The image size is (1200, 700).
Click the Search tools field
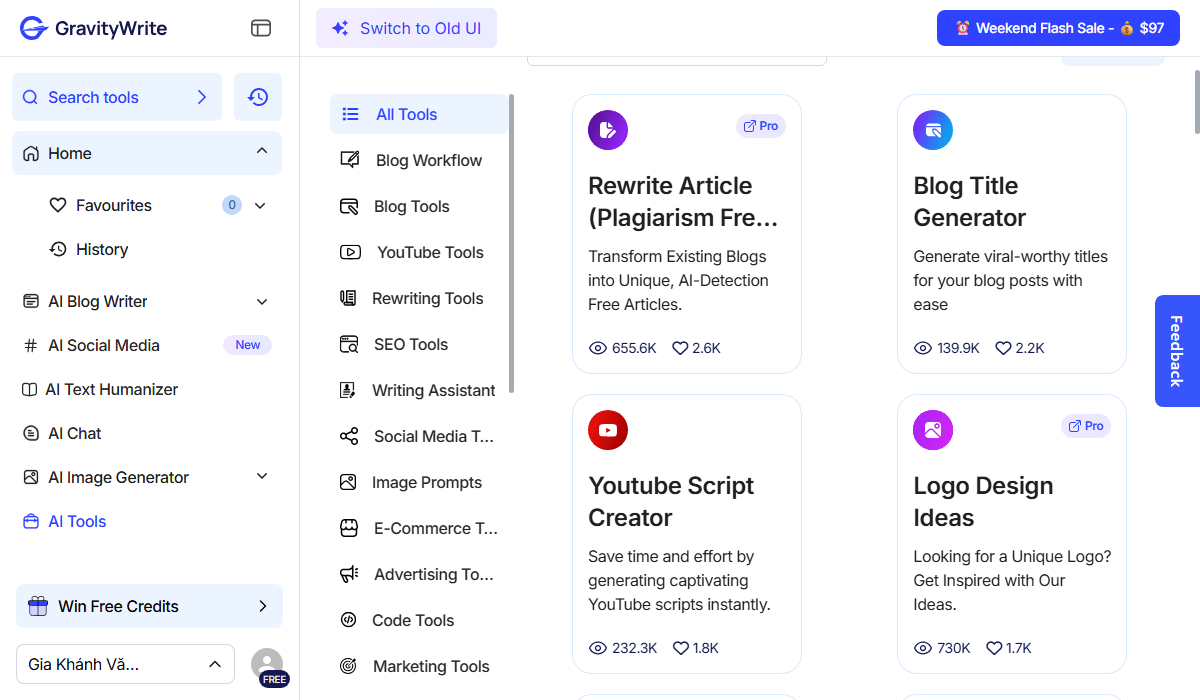pos(117,97)
